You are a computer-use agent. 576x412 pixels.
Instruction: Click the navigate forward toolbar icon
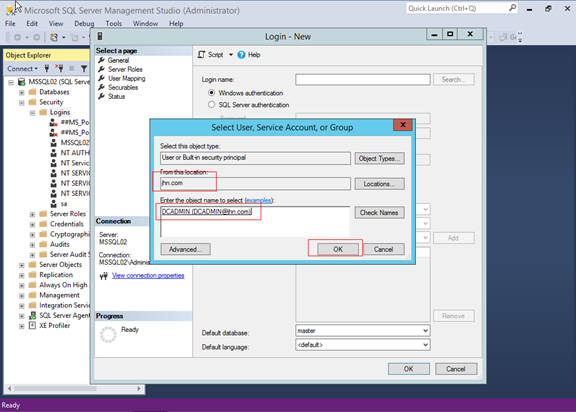(36, 37)
